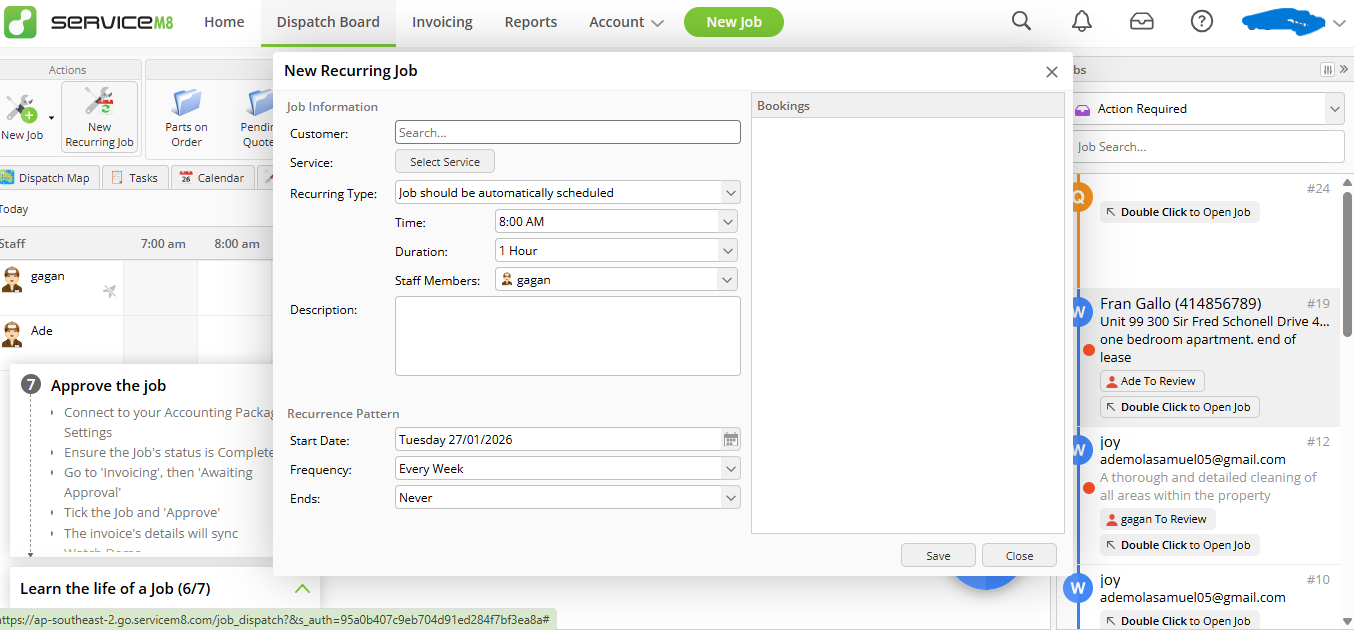The width and height of the screenshot is (1354, 630).
Task: Open the calendar picker beside Start Date
Action: [730, 439]
